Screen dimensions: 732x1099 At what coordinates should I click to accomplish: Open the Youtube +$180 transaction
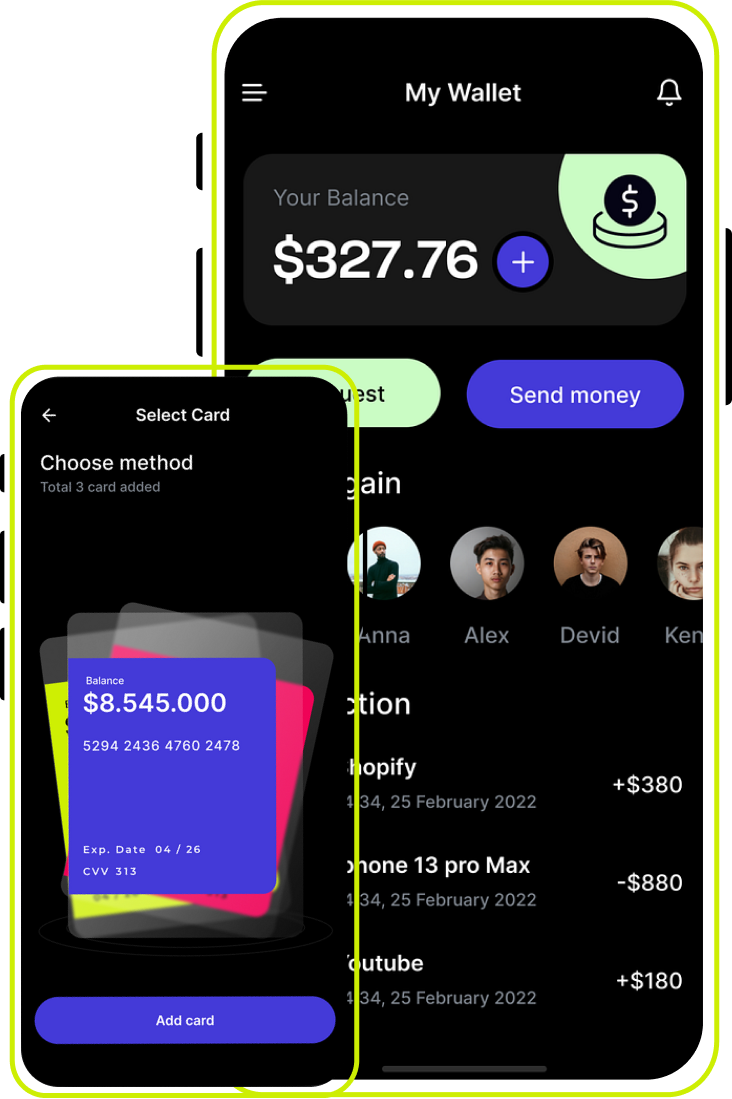(515, 980)
